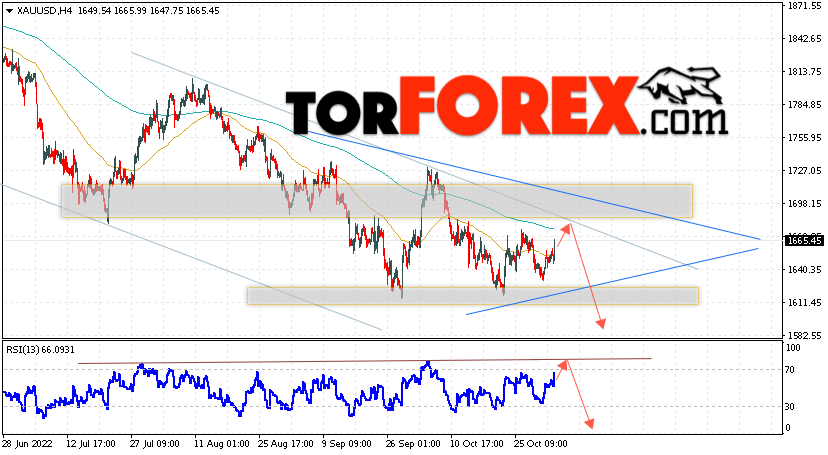
Task: Click the 27 Jul 09:00 time label
Action: click(155, 444)
